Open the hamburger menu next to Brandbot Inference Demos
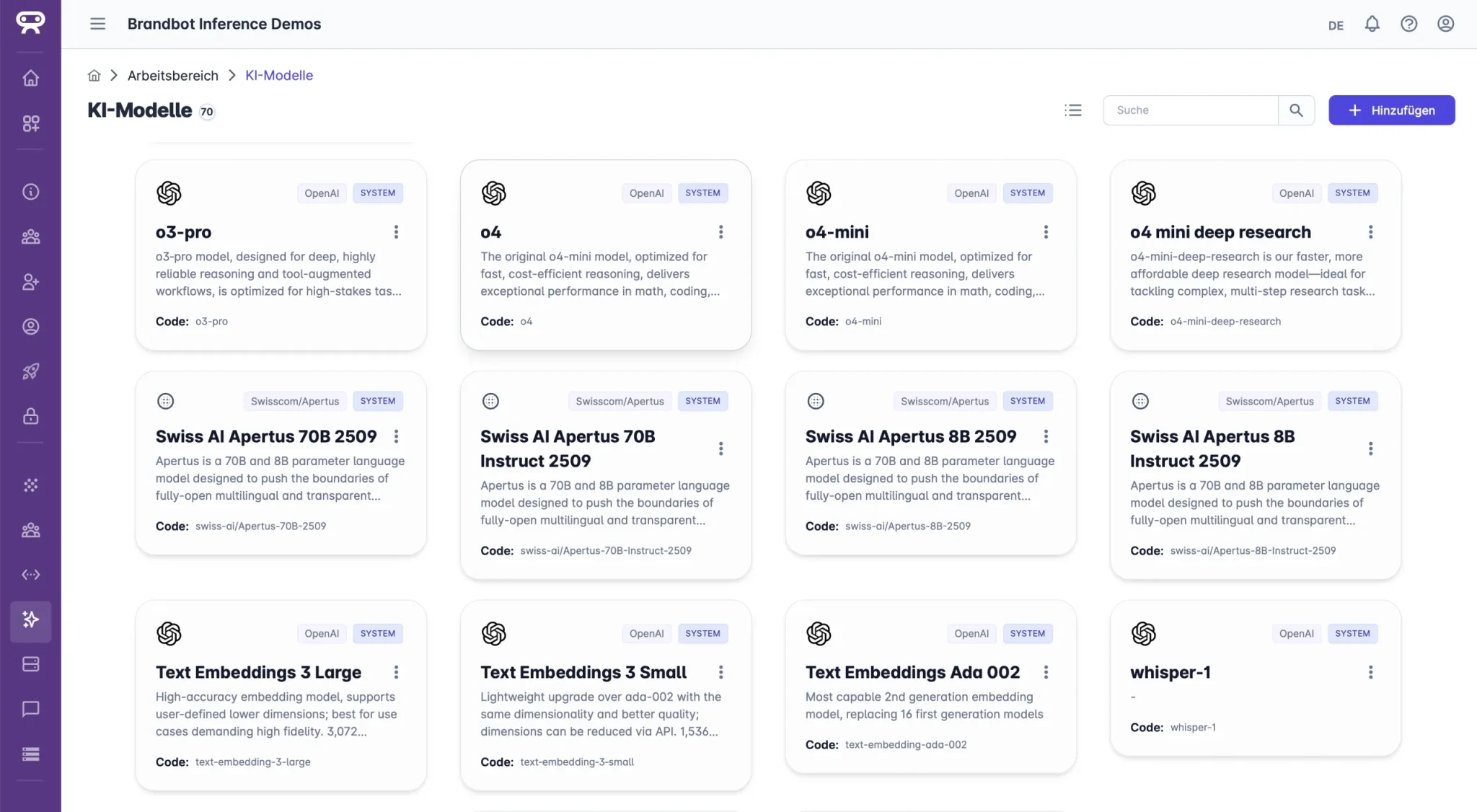Image resolution: width=1477 pixels, height=812 pixels. pyautogui.click(x=97, y=23)
